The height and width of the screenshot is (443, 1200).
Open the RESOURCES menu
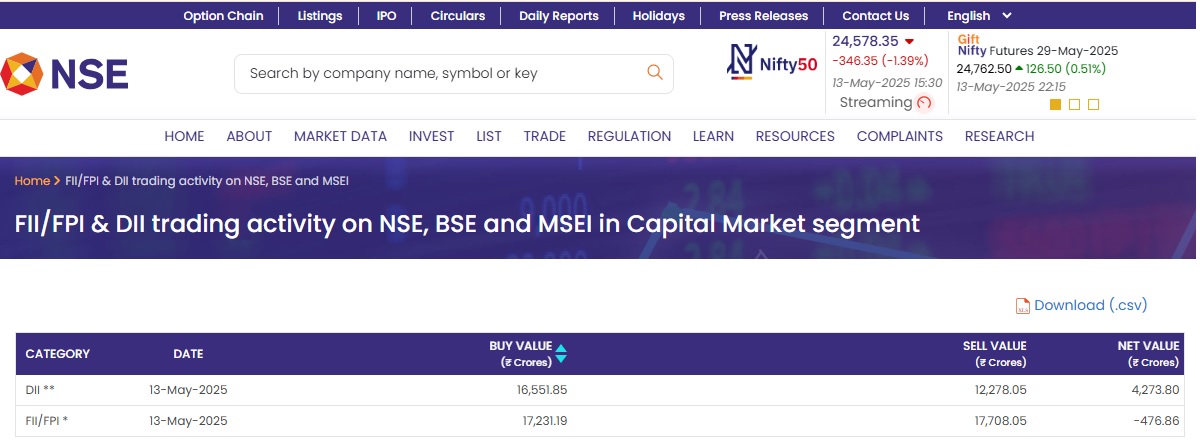(x=795, y=136)
